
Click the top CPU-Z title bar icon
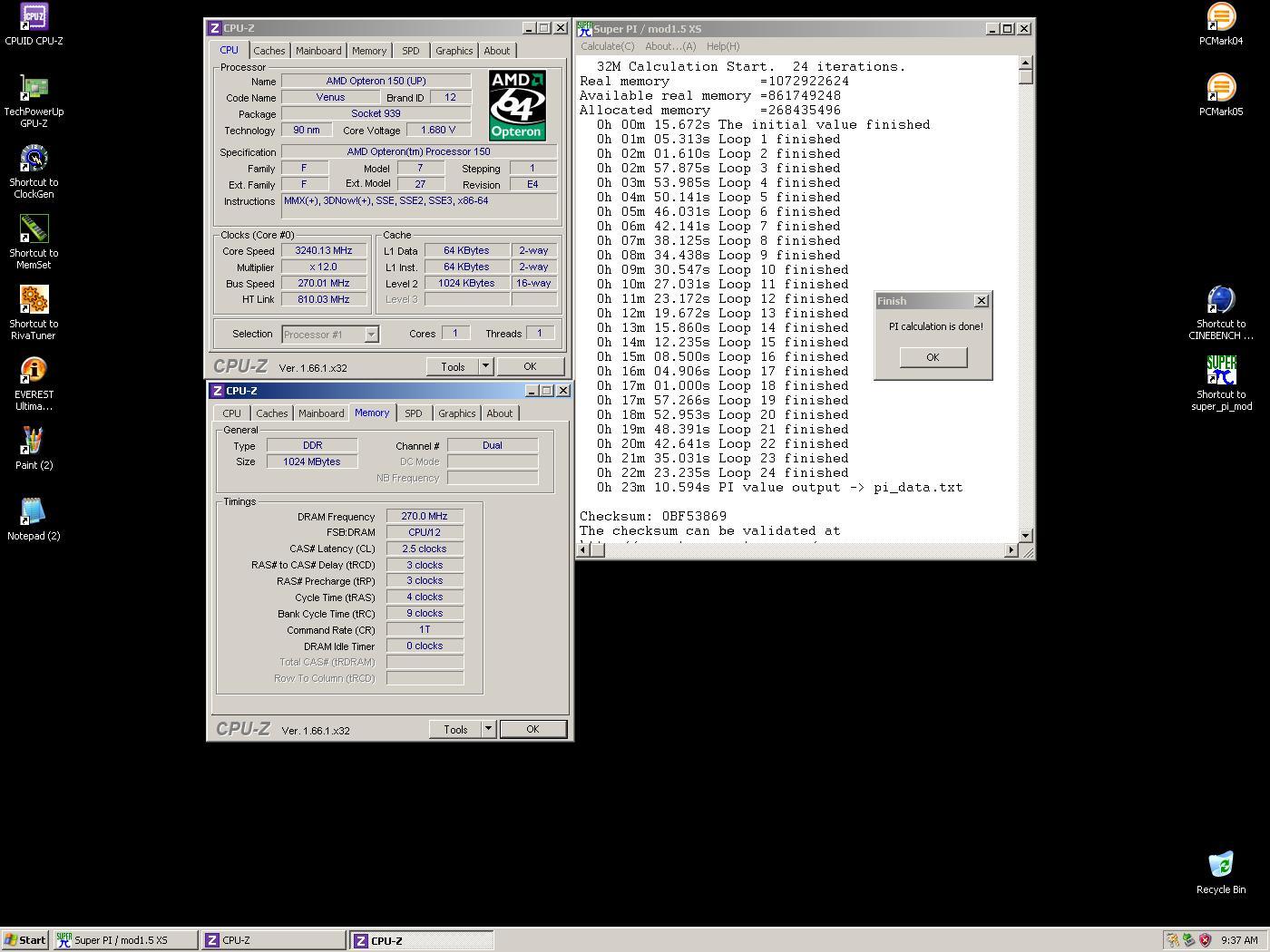(215, 28)
